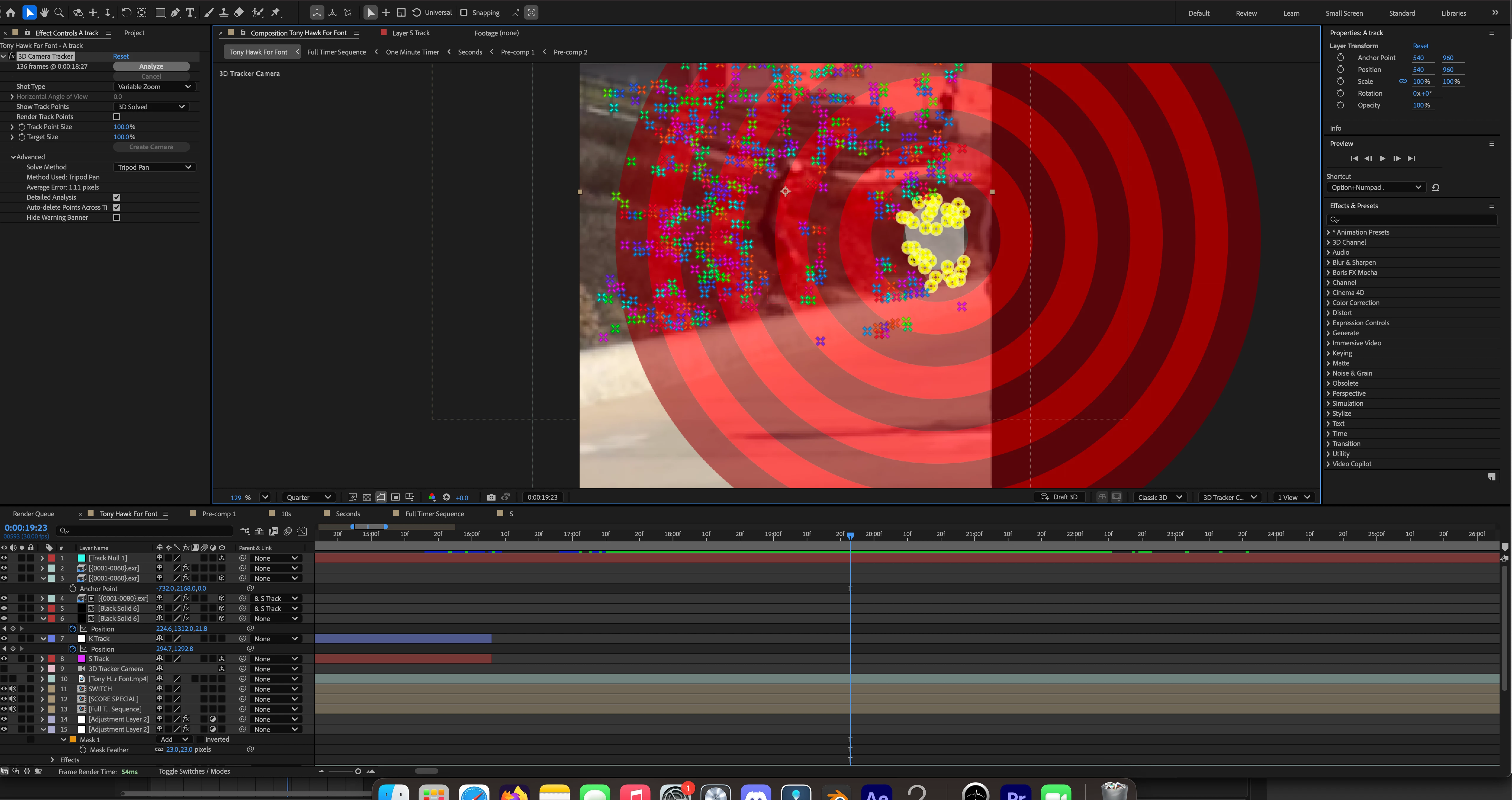
Task: Enable the Snapping checkbox
Action: pyautogui.click(x=464, y=12)
